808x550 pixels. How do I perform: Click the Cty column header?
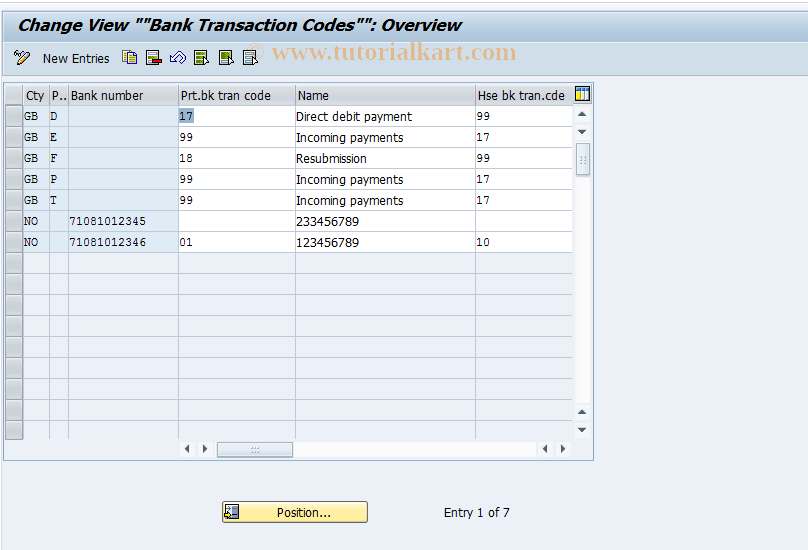(36, 95)
